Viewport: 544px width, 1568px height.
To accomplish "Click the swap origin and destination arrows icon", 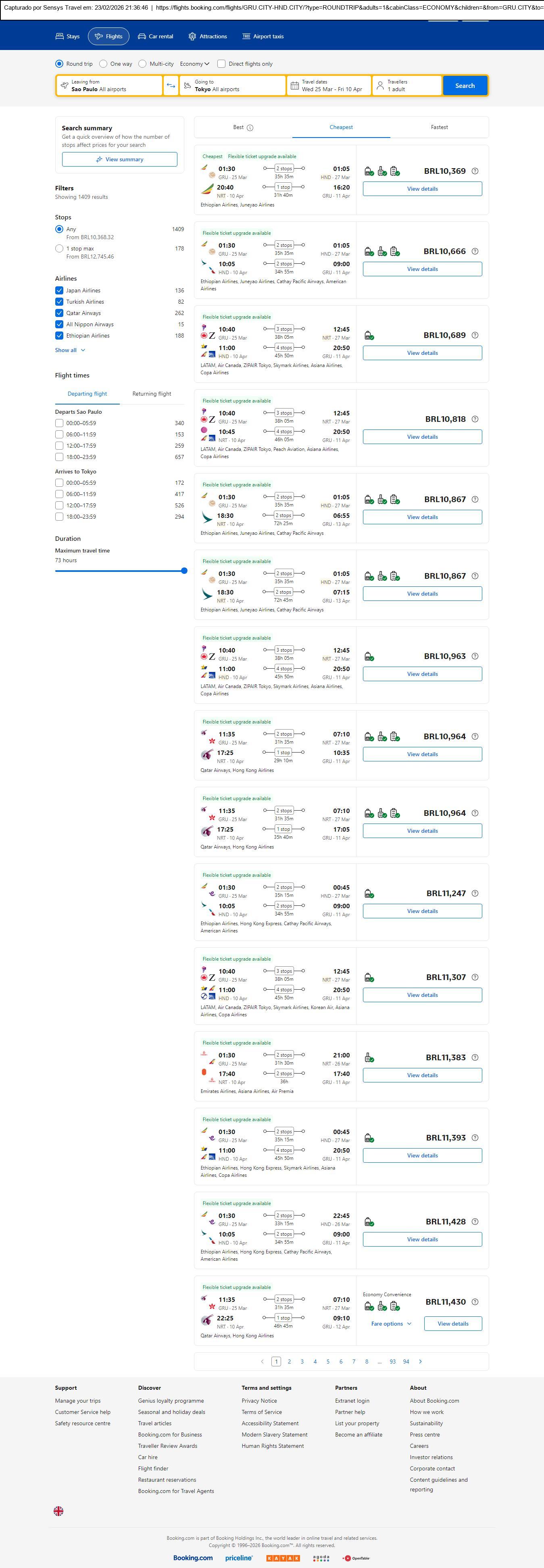I will pyautogui.click(x=171, y=86).
